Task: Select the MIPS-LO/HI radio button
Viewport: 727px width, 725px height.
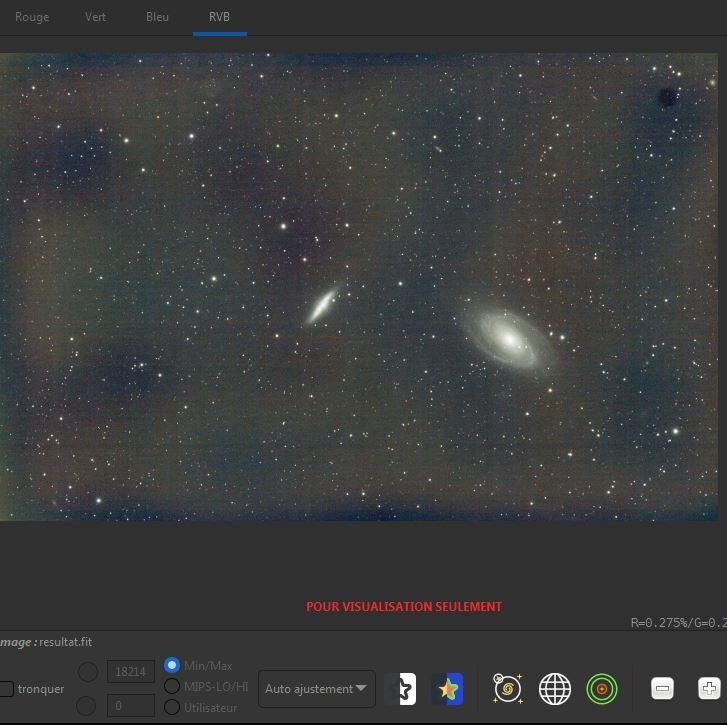Action: click(x=172, y=686)
